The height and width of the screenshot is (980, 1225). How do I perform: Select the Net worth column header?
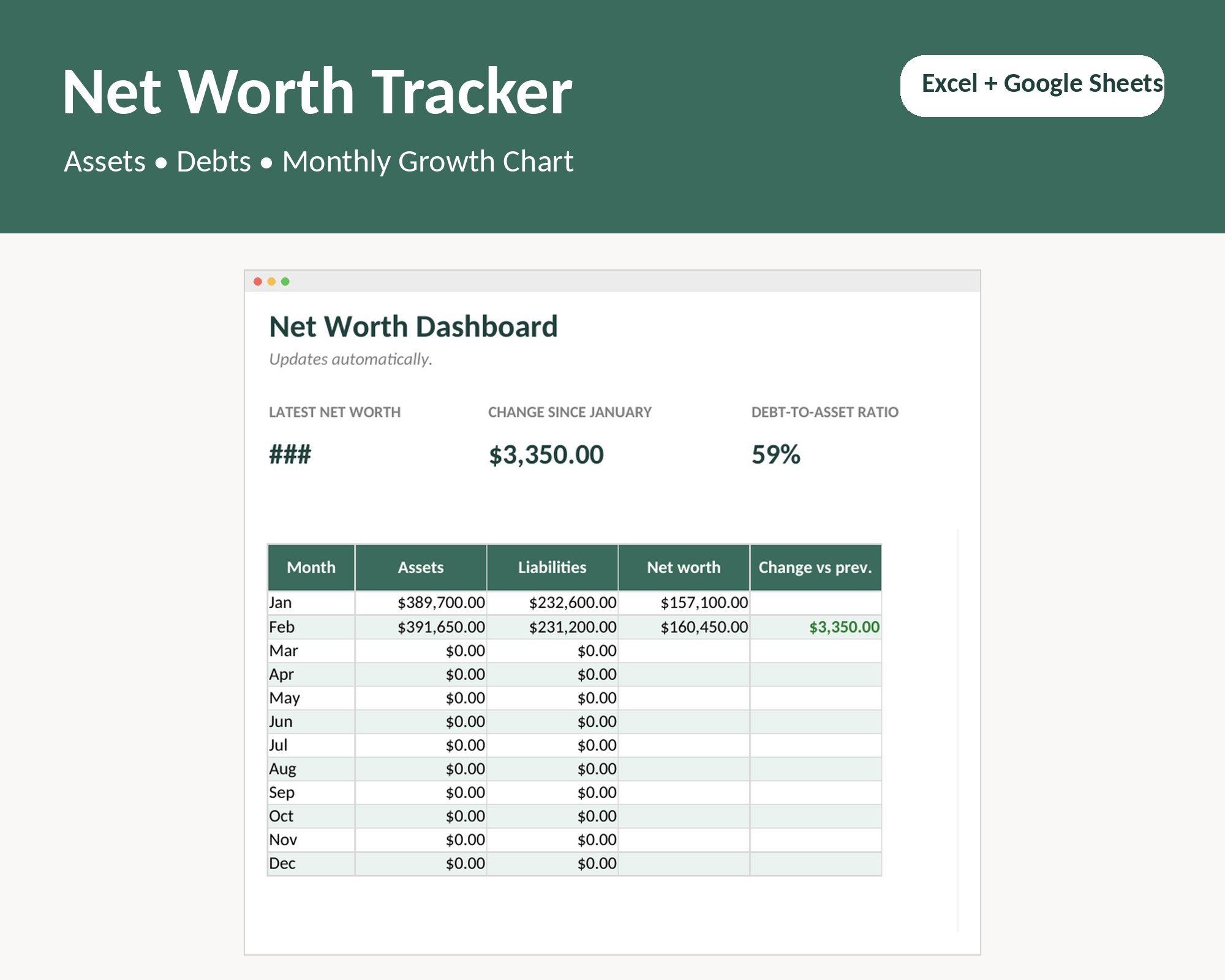tap(684, 567)
